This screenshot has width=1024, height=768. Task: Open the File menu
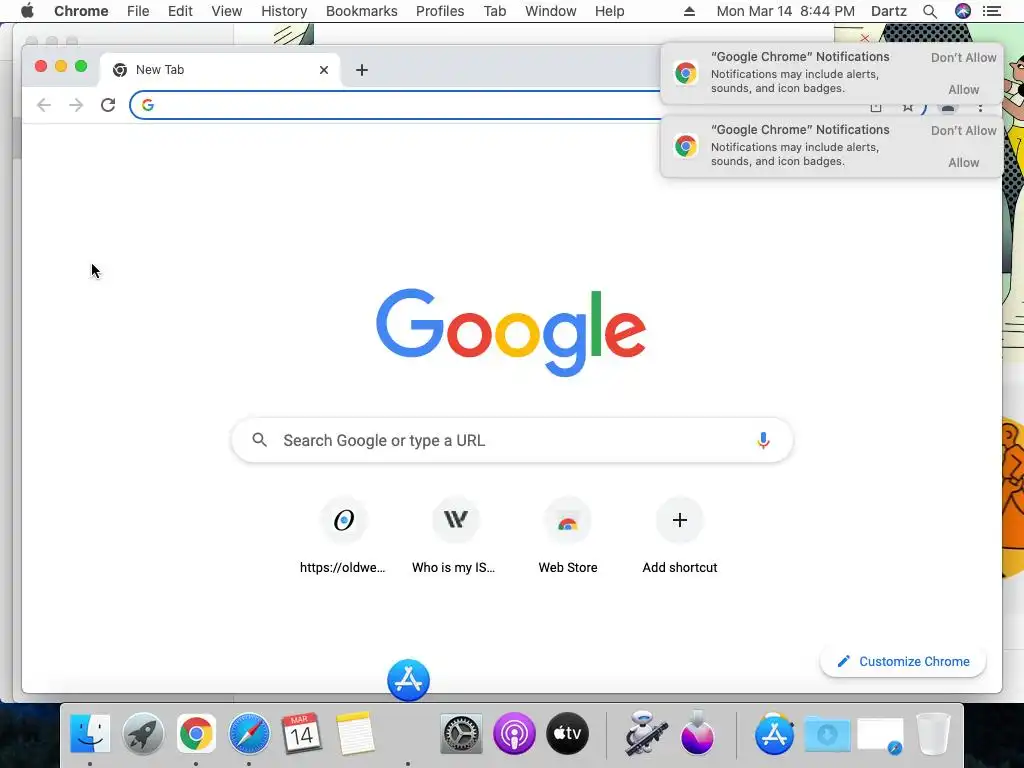138,11
